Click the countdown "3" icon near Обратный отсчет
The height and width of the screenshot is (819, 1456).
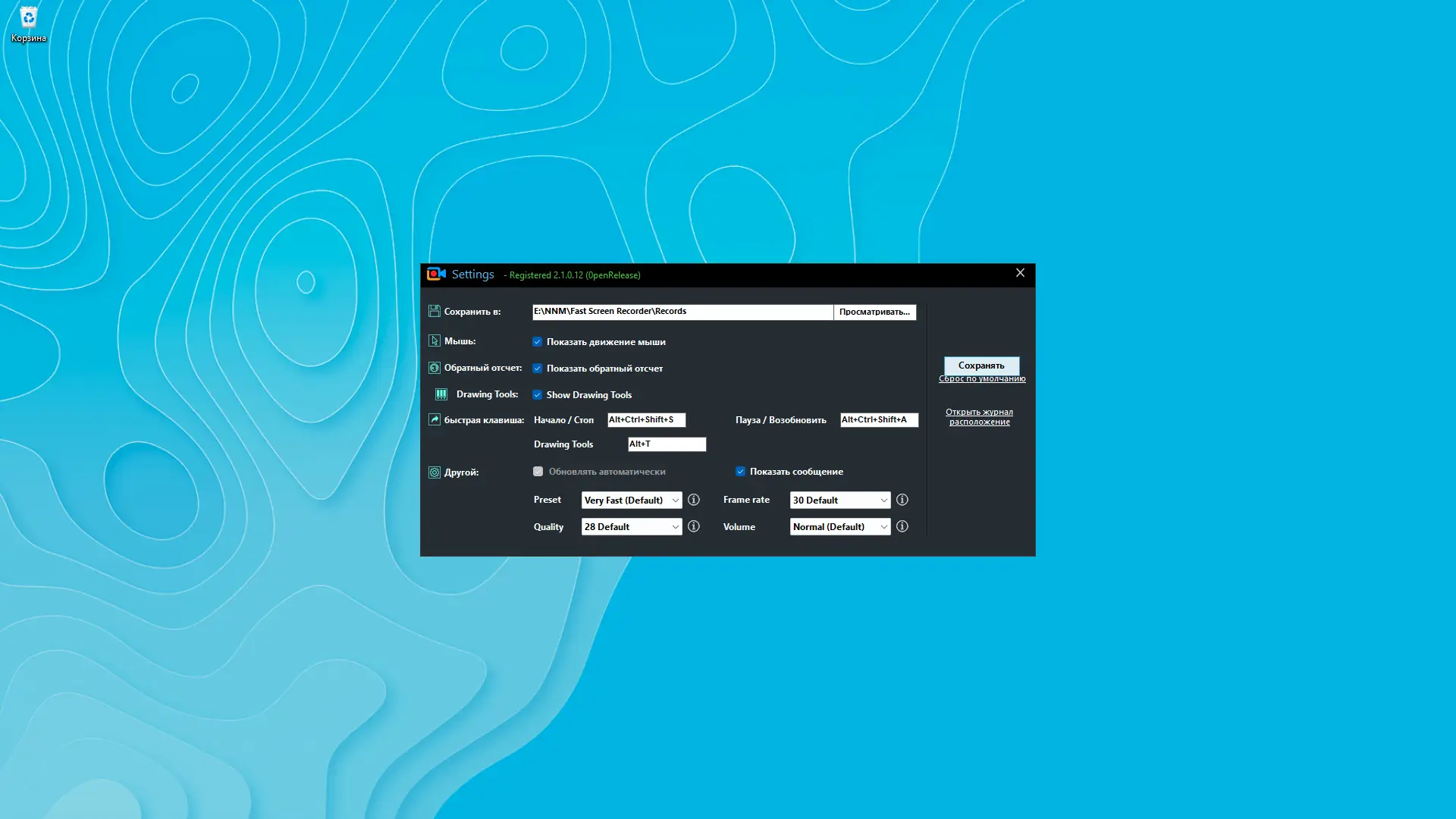(x=435, y=367)
